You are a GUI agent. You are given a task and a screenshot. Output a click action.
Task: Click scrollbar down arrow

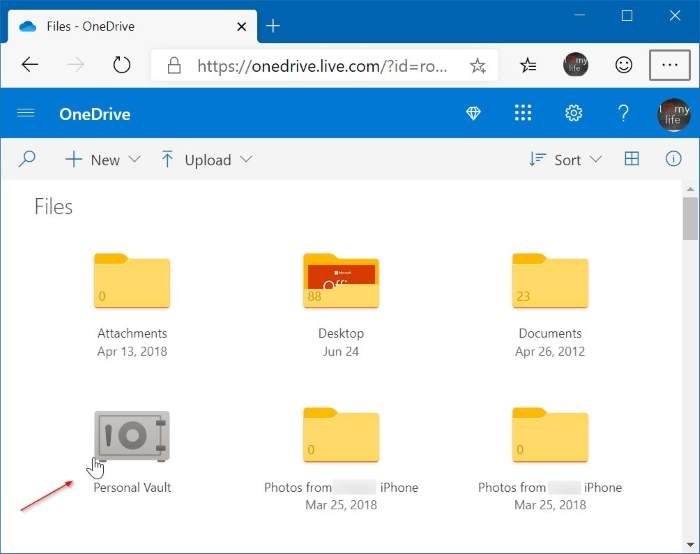pos(691,545)
